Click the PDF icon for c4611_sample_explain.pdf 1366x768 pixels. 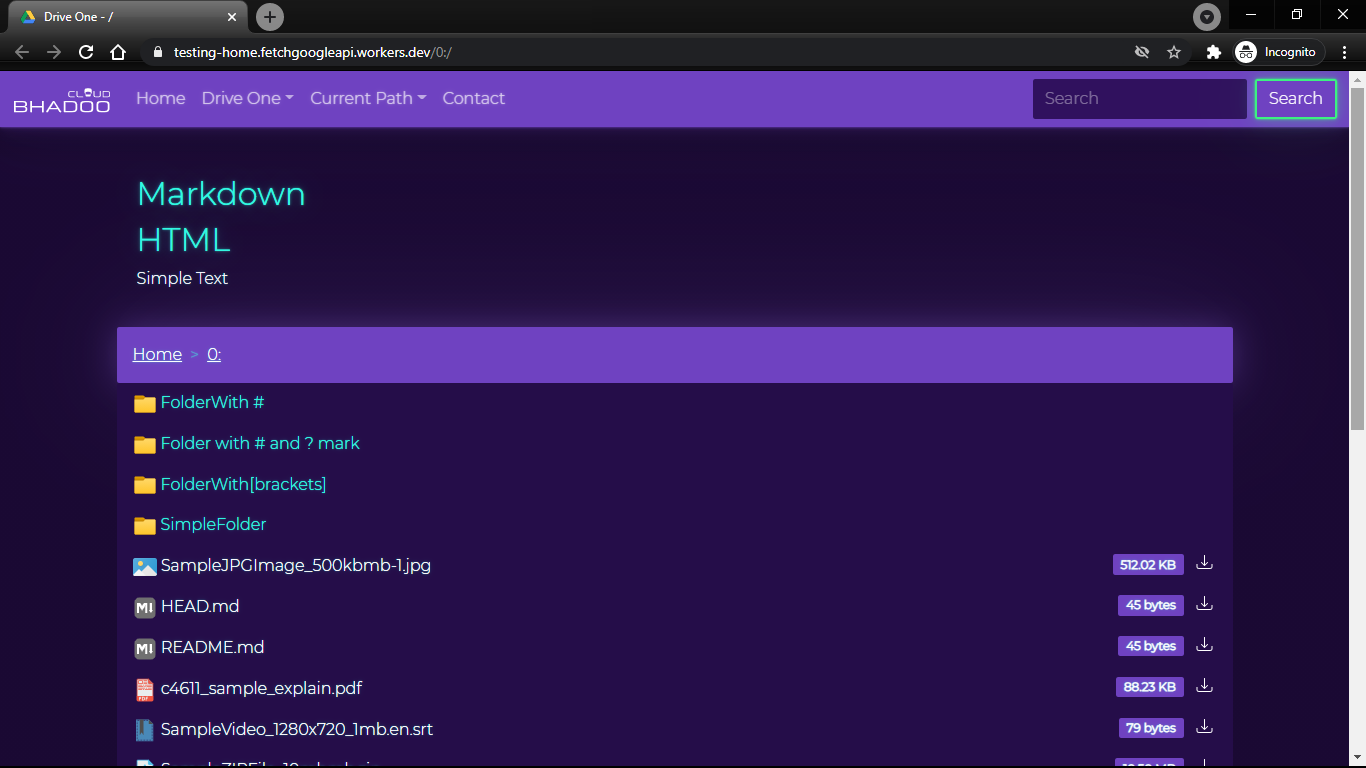pyautogui.click(x=145, y=689)
